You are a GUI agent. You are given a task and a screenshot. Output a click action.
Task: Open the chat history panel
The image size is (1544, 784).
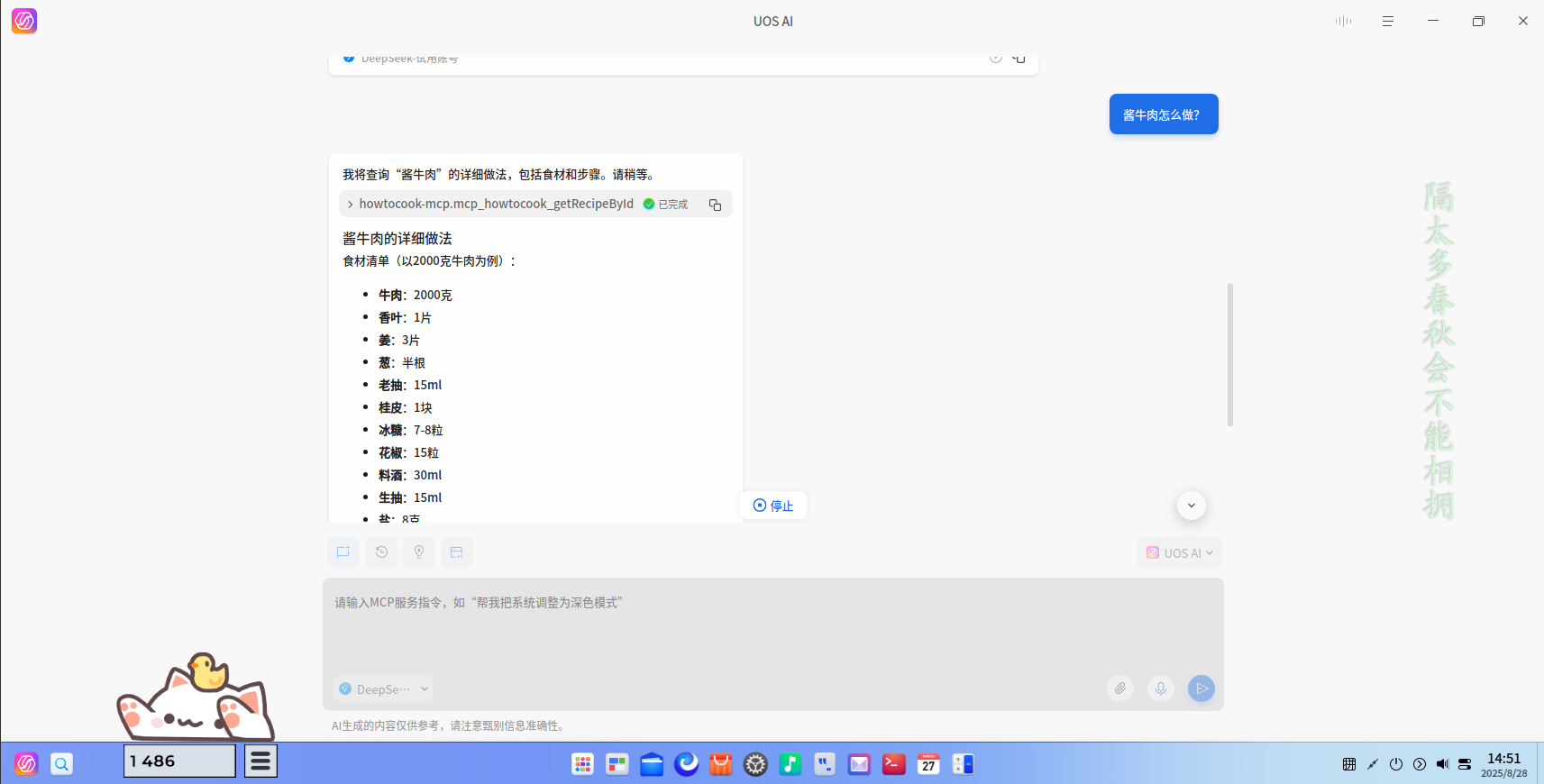381,552
